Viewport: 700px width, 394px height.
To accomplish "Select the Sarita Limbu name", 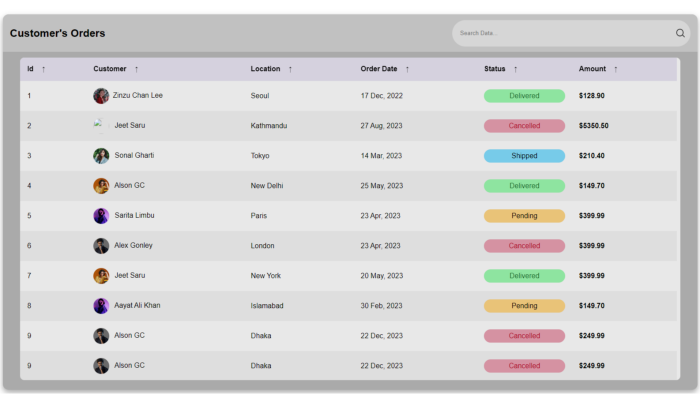I will coord(134,215).
